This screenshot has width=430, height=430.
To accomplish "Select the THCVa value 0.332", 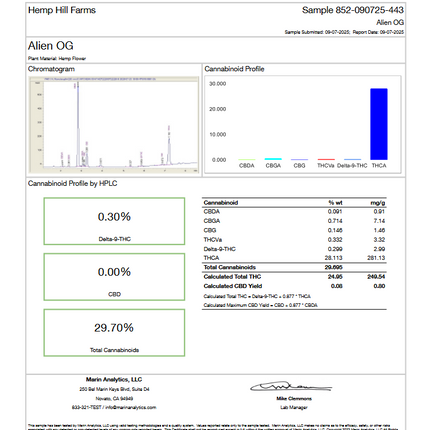I will (x=335, y=240).
